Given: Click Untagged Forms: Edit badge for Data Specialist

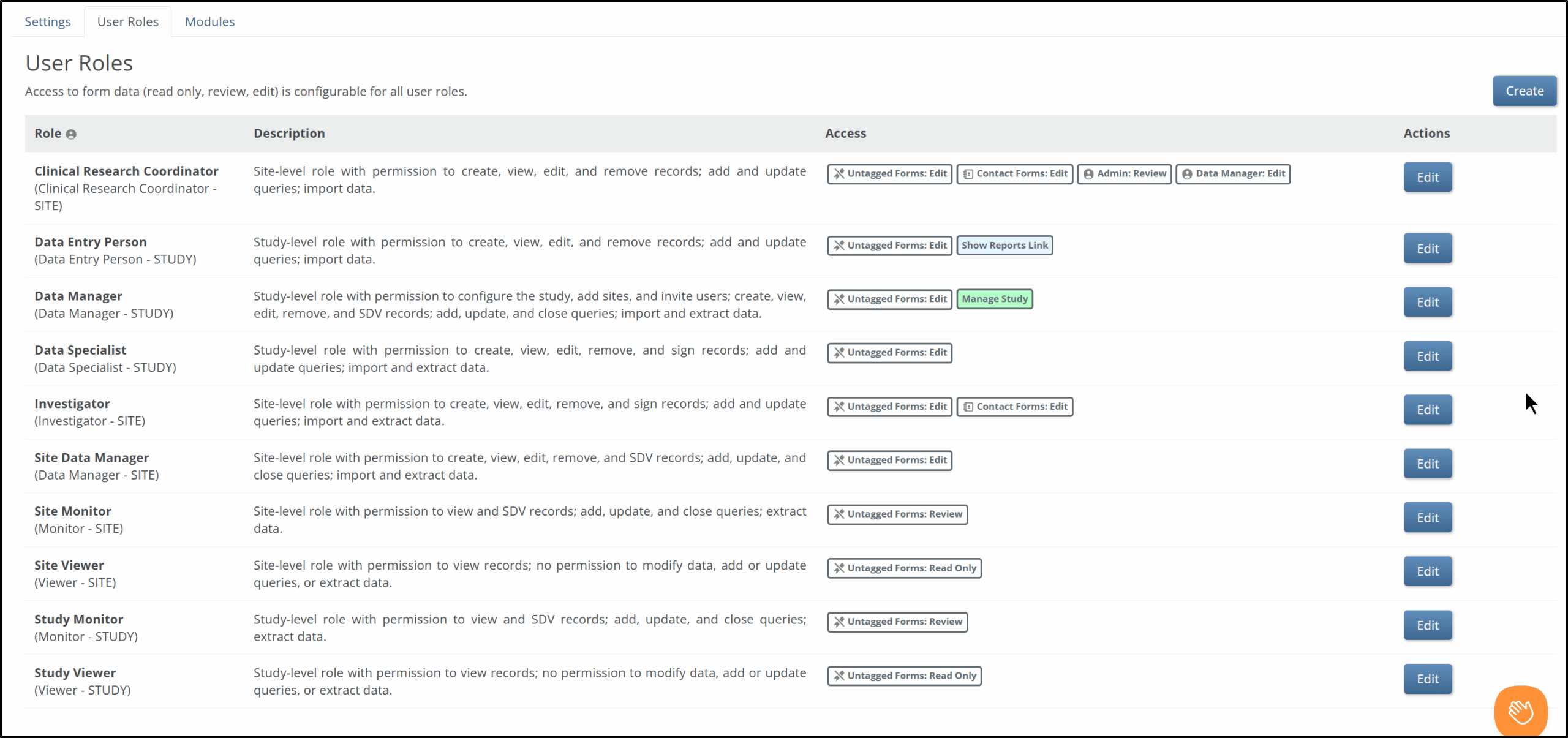Looking at the screenshot, I should (x=889, y=353).
